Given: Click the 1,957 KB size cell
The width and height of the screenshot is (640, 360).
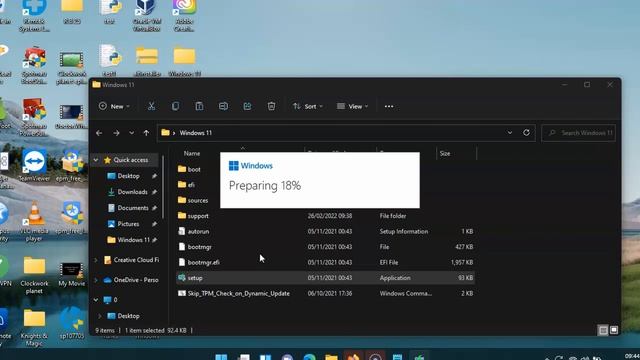Looking at the screenshot, I should click(462, 262).
